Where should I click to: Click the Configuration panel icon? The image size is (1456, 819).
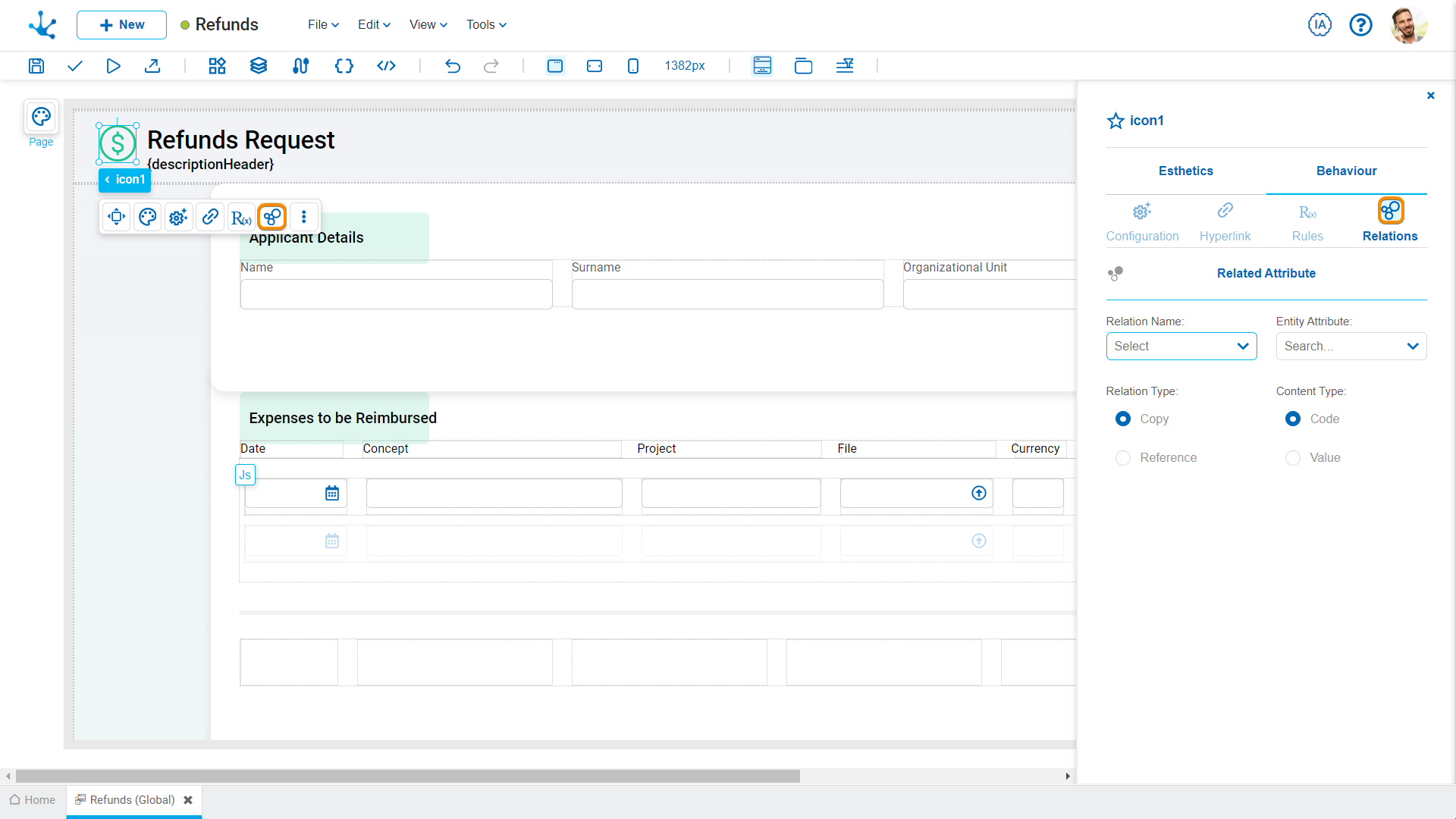pyautogui.click(x=1141, y=211)
